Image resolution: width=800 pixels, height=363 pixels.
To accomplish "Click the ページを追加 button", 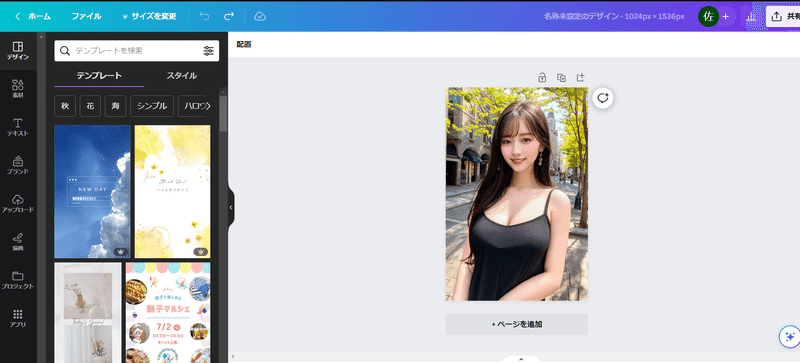I will (517, 324).
